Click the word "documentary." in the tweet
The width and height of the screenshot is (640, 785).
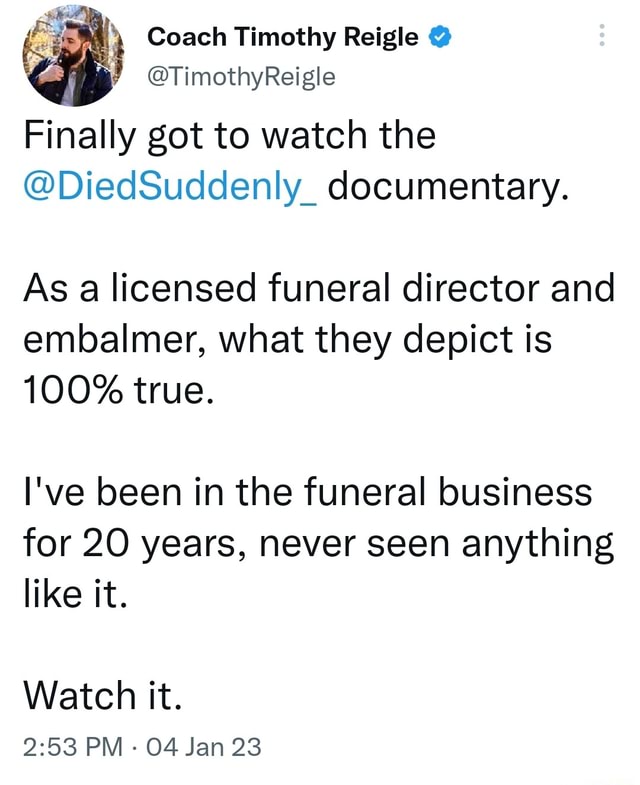click(x=445, y=186)
